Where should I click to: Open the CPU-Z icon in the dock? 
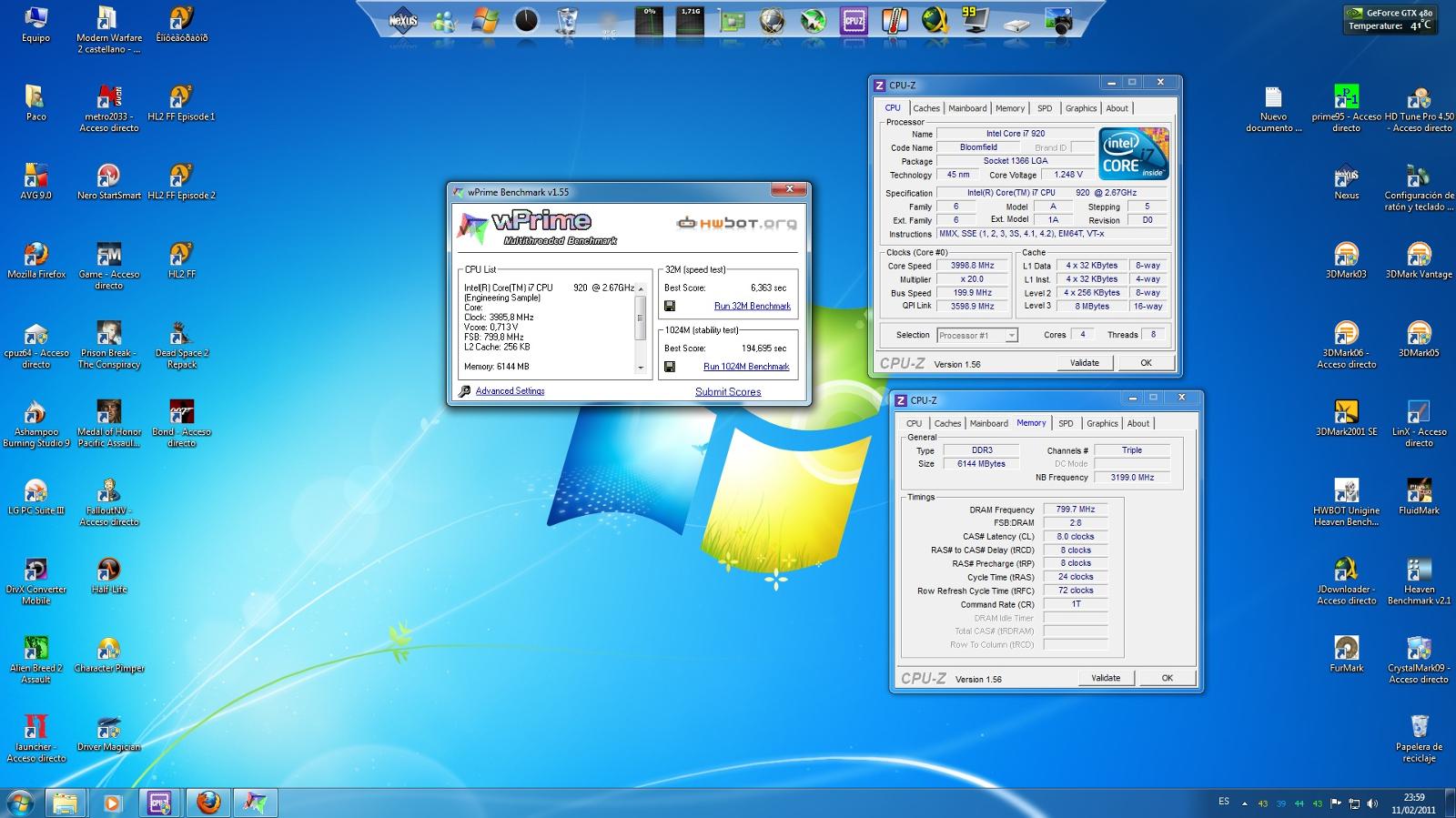[x=854, y=20]
